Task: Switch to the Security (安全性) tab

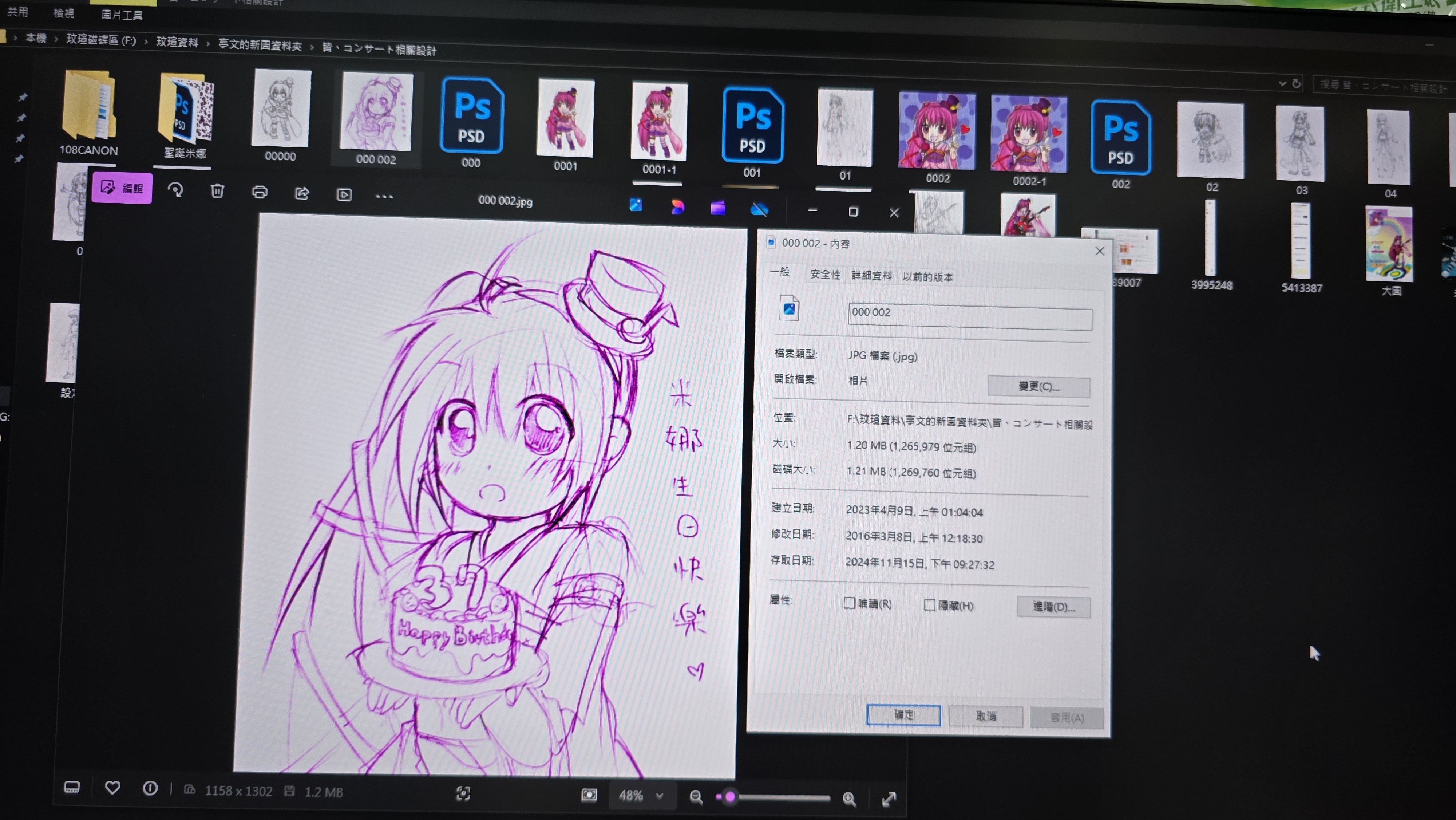Action: (825, 274)
